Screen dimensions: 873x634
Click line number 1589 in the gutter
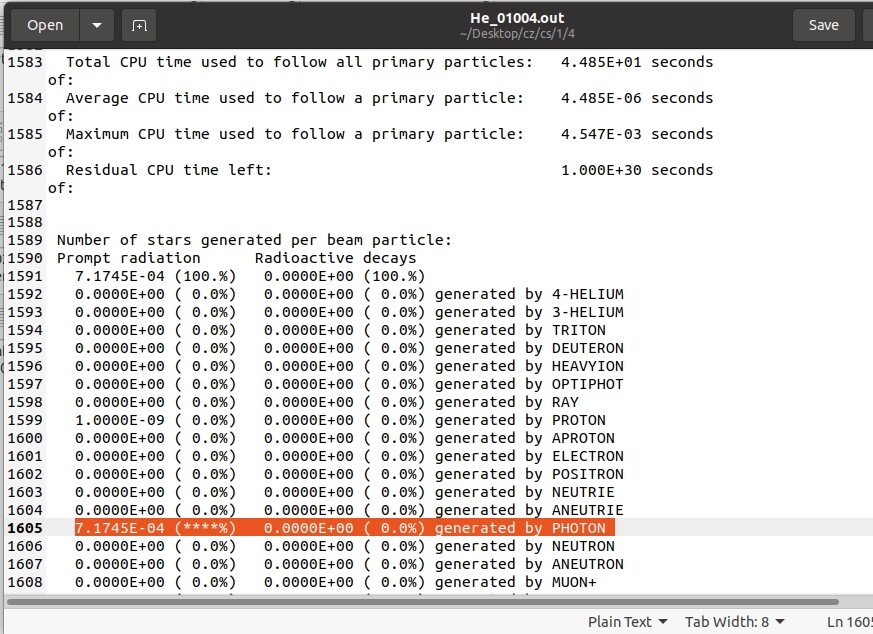[x=25, y=240]
